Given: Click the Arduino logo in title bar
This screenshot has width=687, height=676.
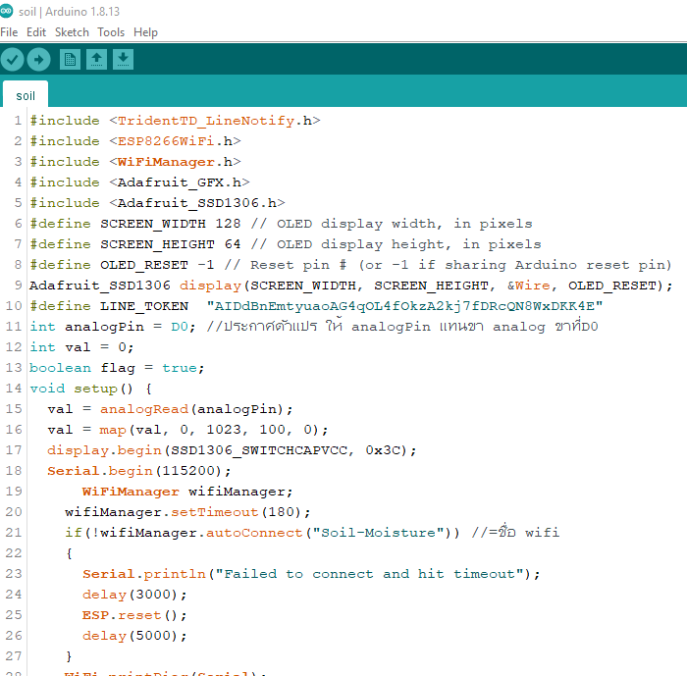Looking at the screenshot, I should 8,11.
